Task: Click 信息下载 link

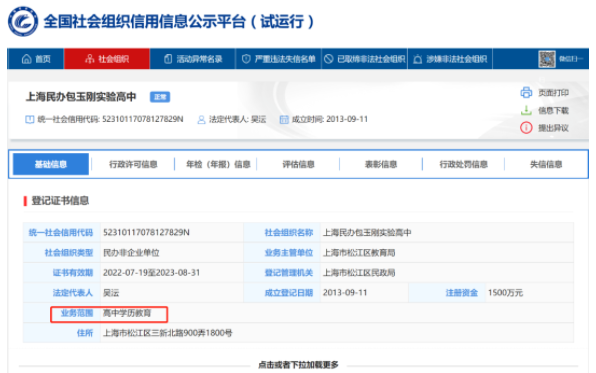Action: tap(553, 111)
